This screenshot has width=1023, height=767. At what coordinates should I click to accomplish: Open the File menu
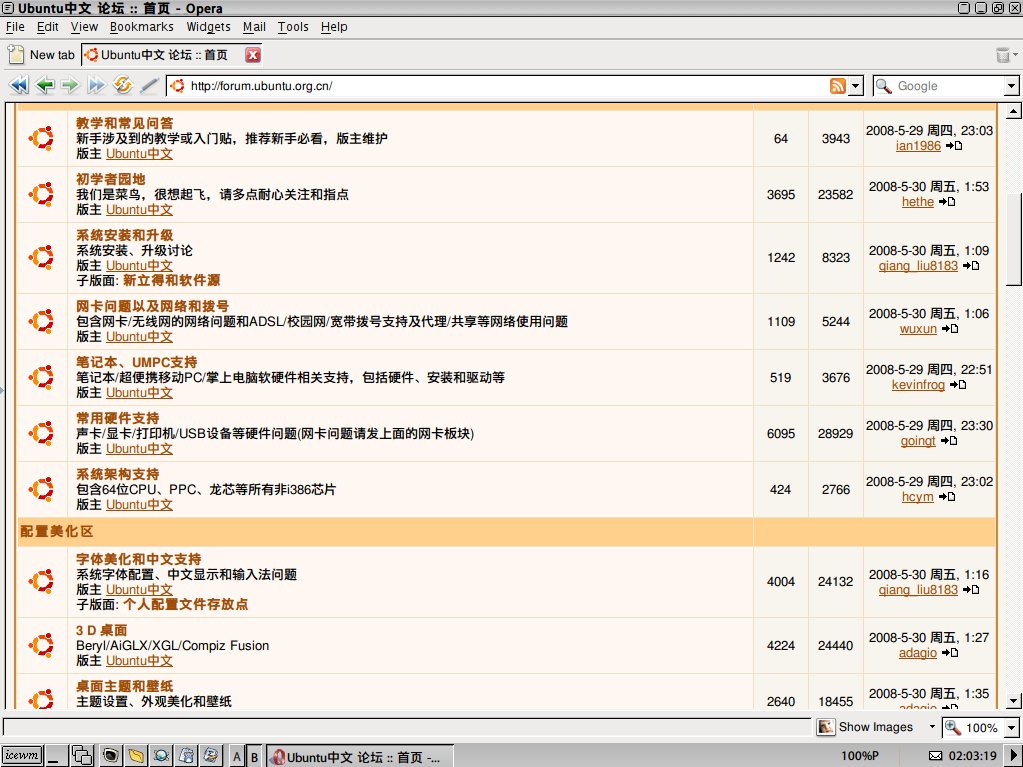(x=15, y=27)
